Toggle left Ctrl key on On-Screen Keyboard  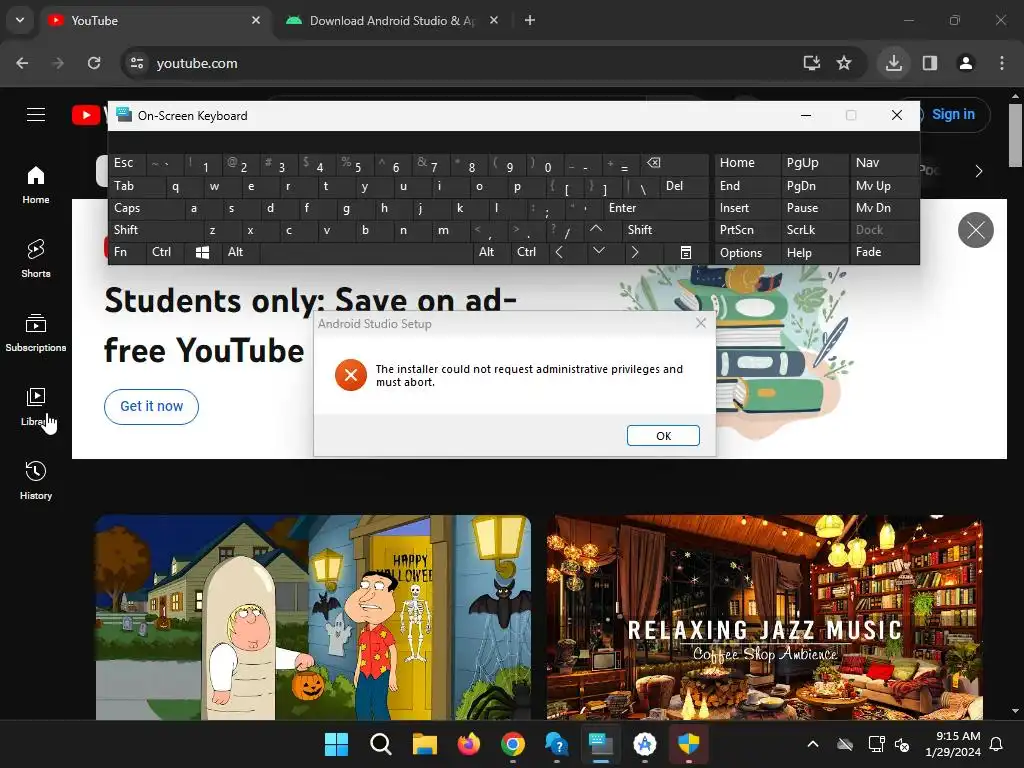[164, 252]
